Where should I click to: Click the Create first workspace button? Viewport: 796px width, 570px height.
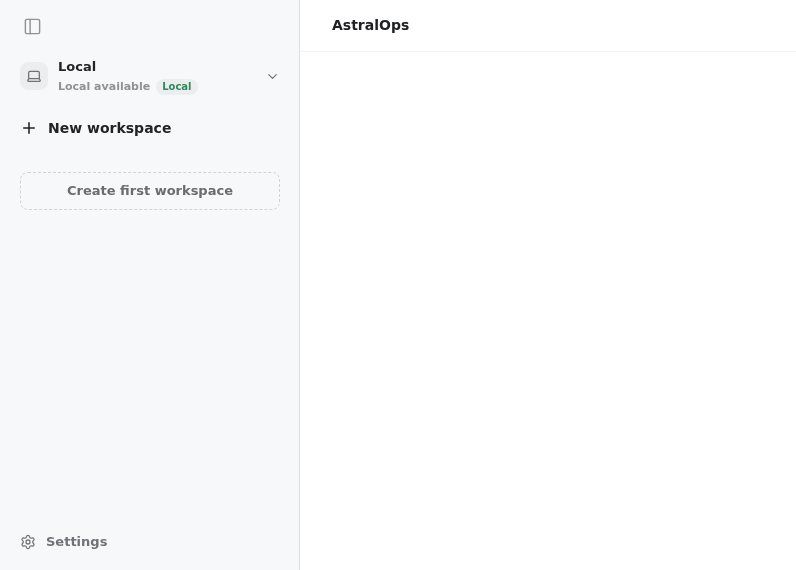coord(150,191)
